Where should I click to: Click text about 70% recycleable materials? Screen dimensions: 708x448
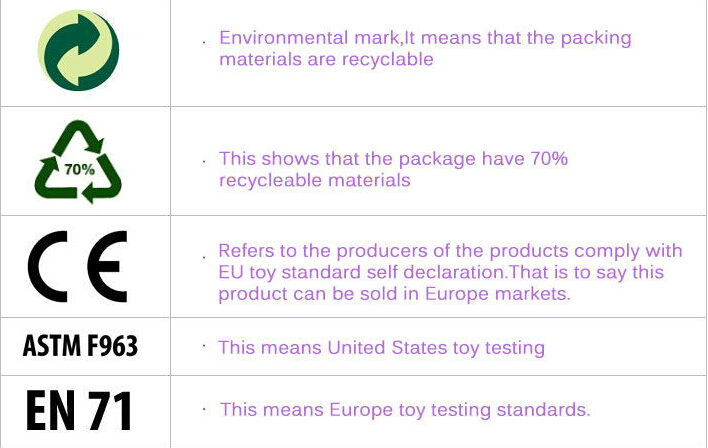click(393, 169)
